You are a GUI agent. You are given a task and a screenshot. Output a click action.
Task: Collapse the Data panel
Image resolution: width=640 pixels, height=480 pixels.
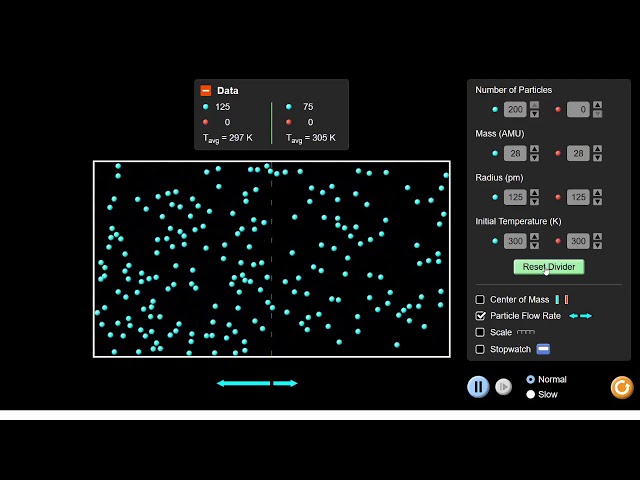206,90
